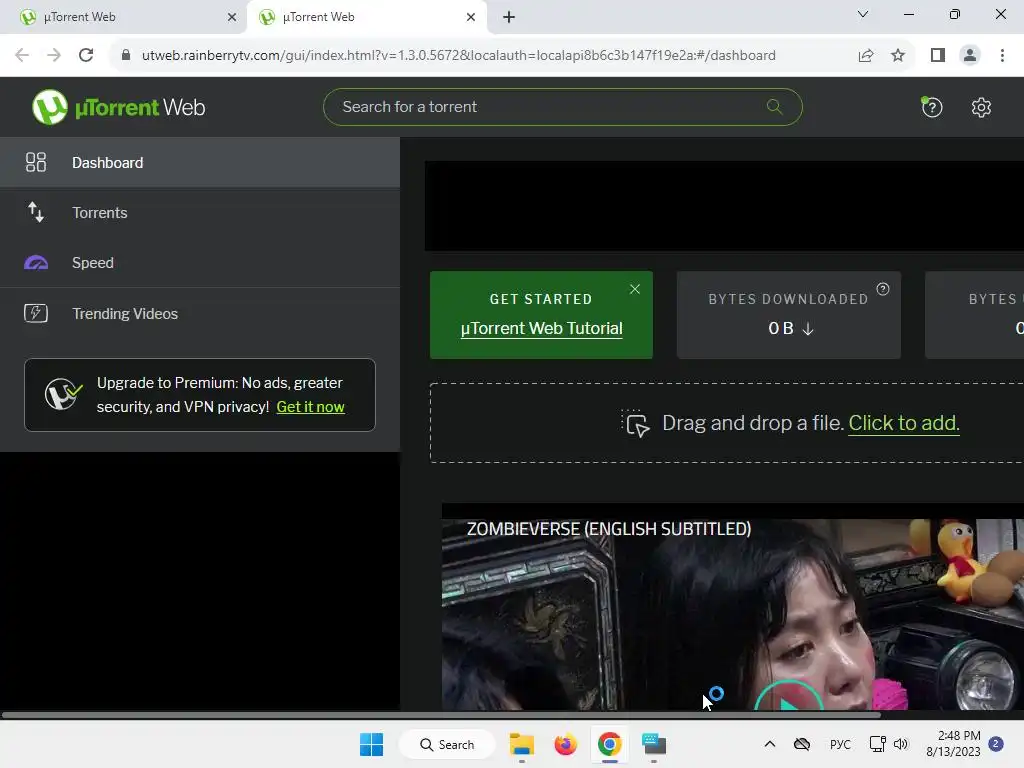Viewport: 1024px width, 768px height.
Task: Open the terminal app on taskbar
Action: coord(654,744)
